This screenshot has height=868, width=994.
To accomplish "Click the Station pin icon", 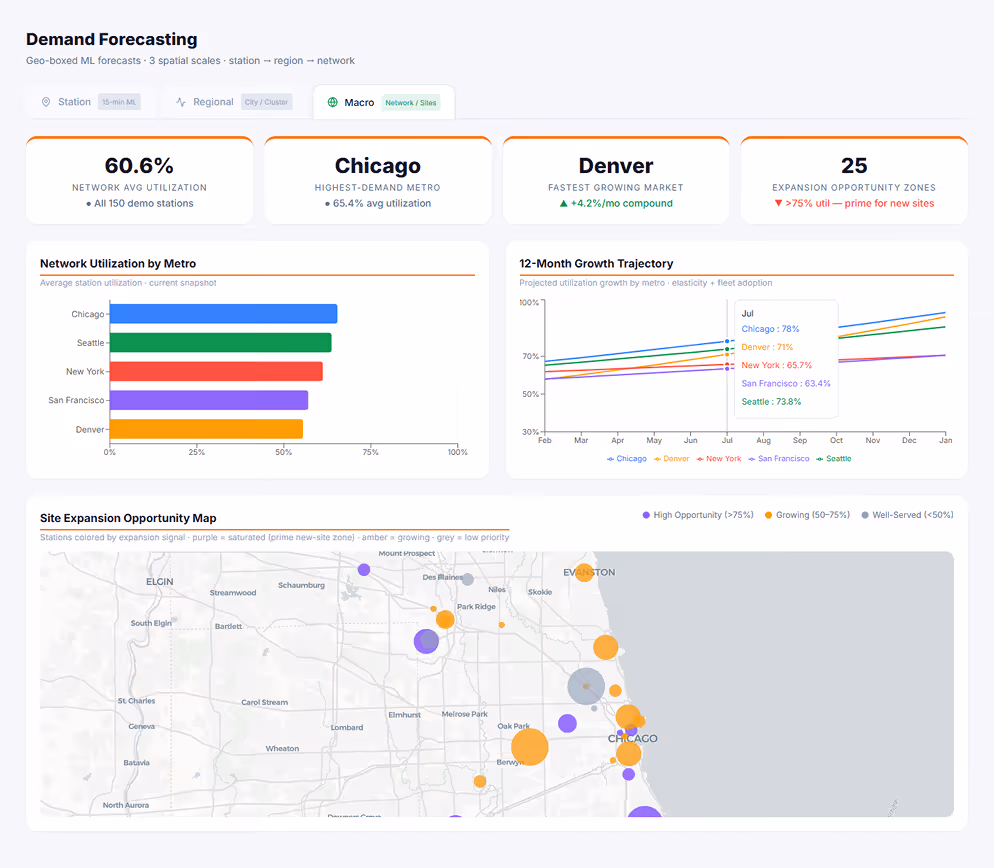I will pyautogui.click(x=46, y=102).
